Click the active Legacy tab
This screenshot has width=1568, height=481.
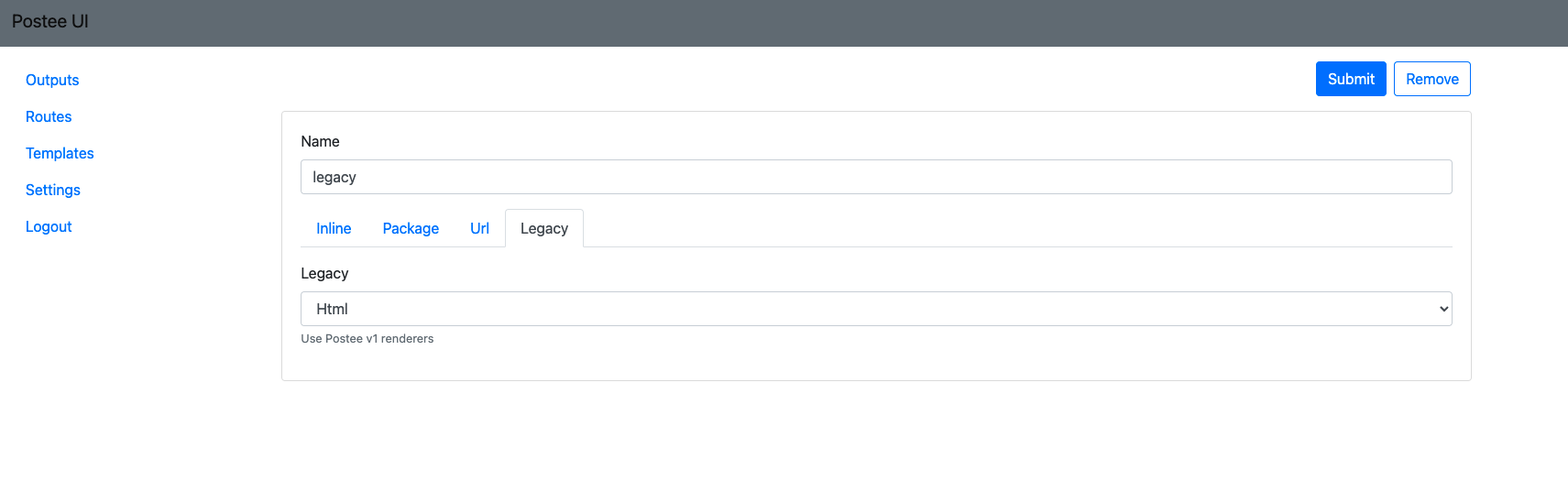point(544,228)
